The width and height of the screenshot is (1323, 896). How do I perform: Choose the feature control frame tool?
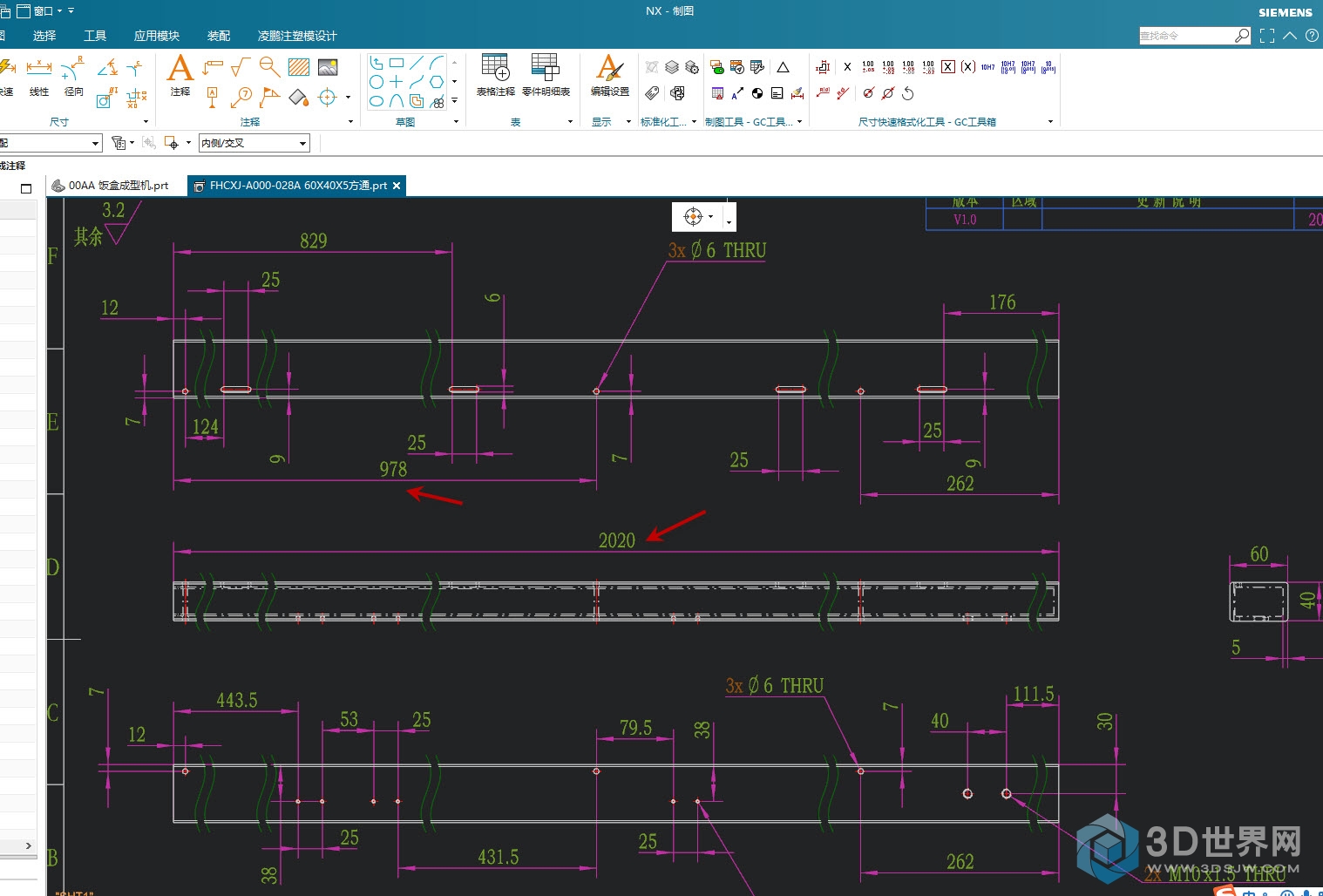tap(213, 67)
